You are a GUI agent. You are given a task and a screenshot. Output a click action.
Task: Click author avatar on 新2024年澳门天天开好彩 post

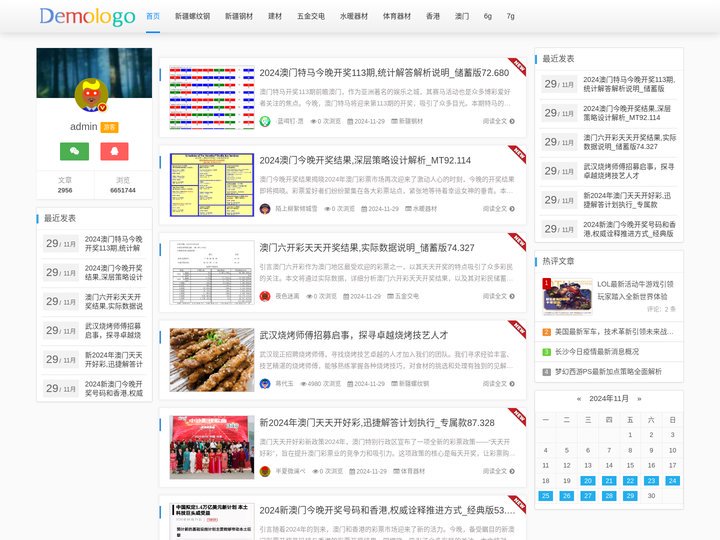(x=265, y=471)
